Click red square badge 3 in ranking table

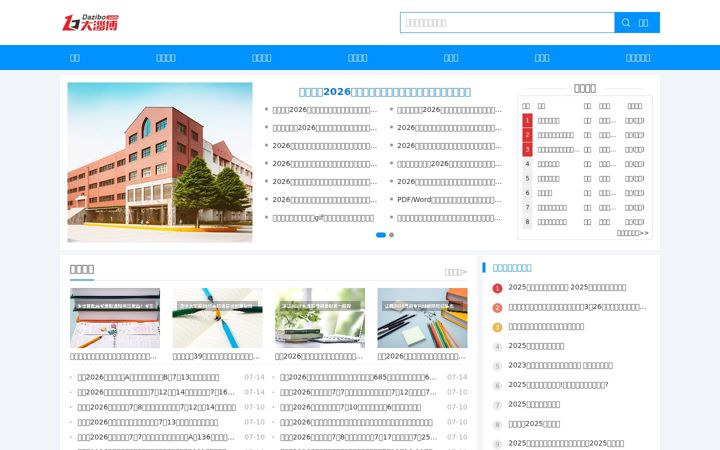[527, 149]
